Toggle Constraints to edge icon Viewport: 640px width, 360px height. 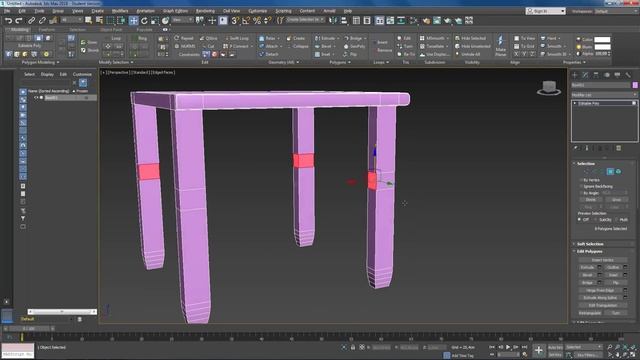tap(215, 54)
